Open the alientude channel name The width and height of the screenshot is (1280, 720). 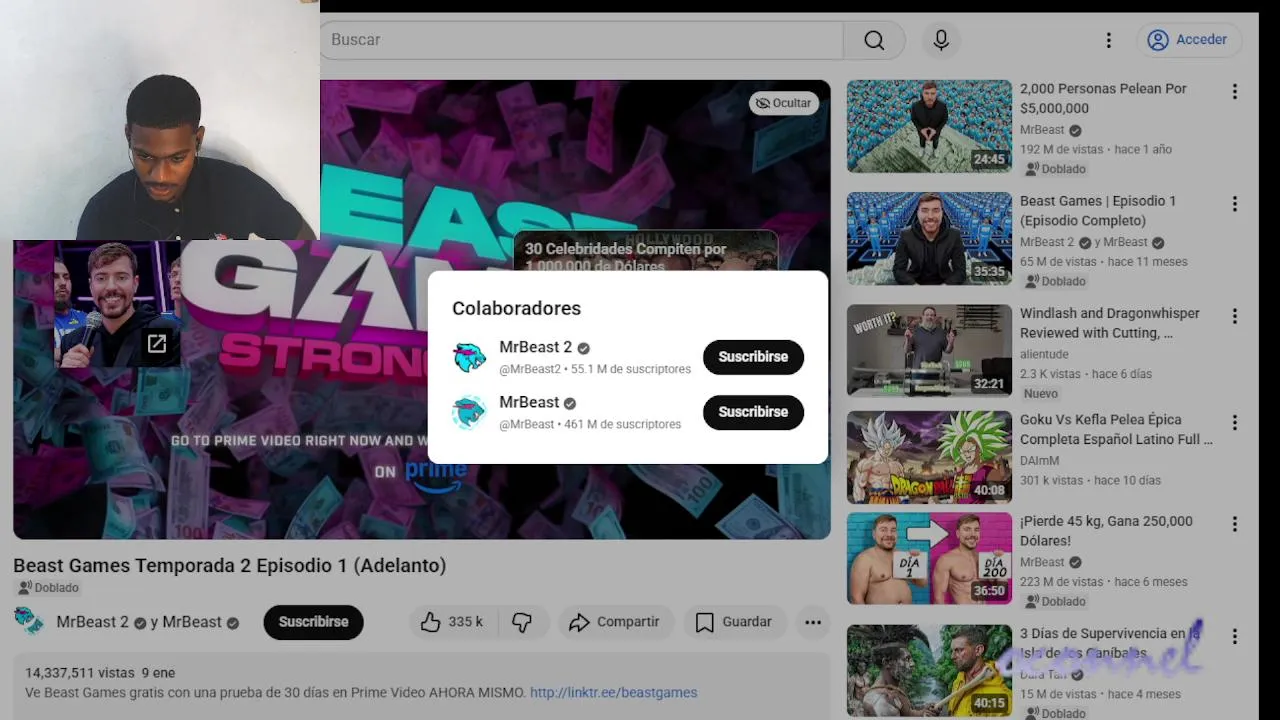coord(1044,354)
